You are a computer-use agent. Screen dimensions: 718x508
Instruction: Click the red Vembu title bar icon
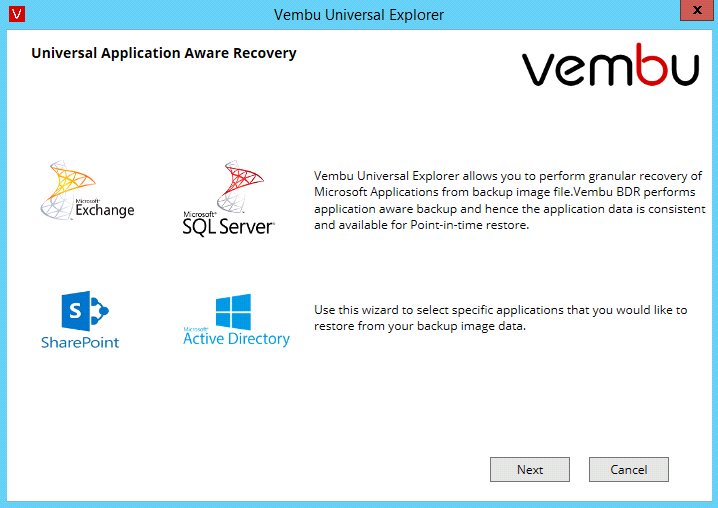point(17,14)
